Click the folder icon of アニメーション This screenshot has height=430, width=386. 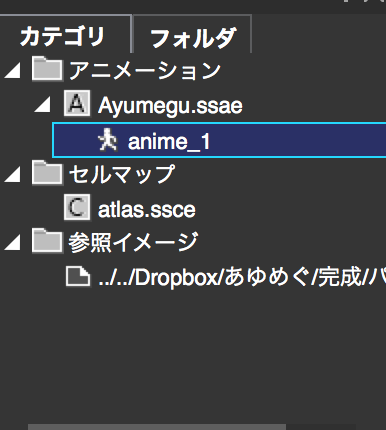pyautogui.click(x=47, y=69)
